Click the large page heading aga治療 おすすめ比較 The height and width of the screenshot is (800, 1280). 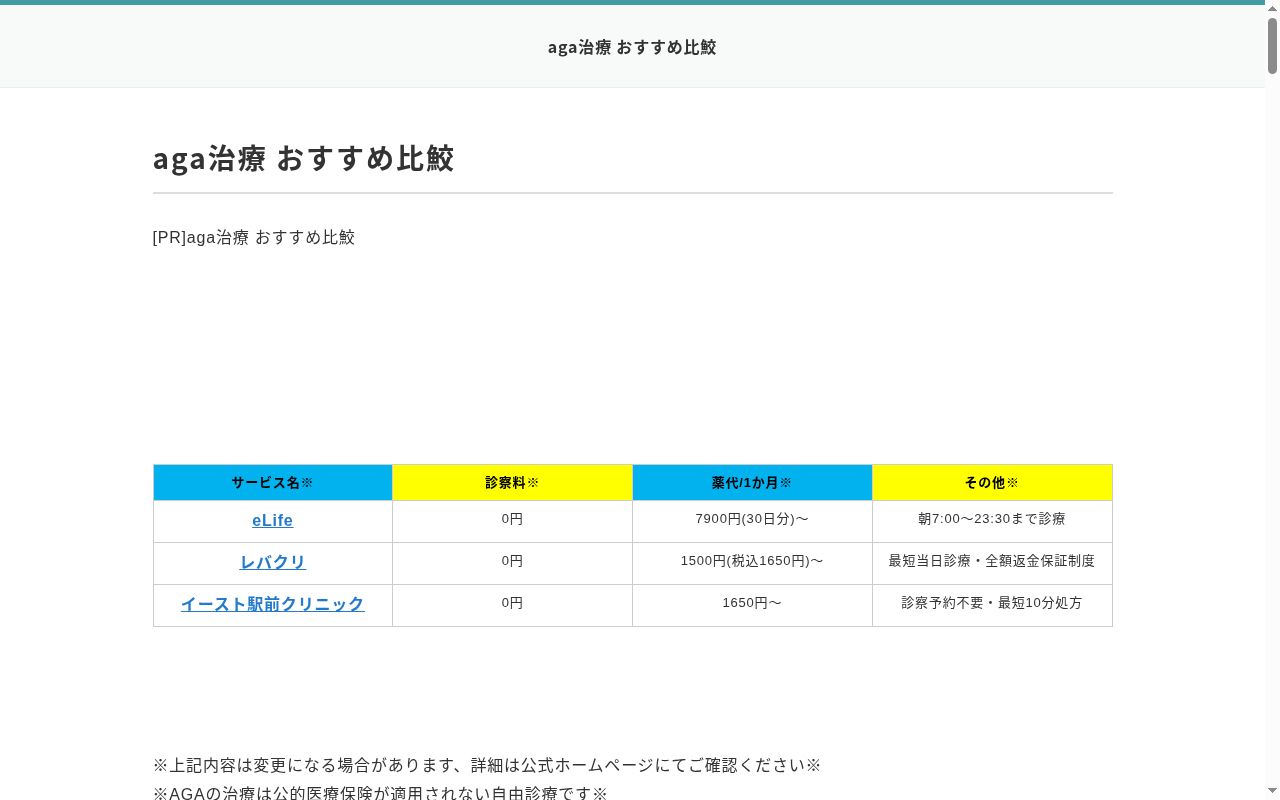click(x=304, y=158)
